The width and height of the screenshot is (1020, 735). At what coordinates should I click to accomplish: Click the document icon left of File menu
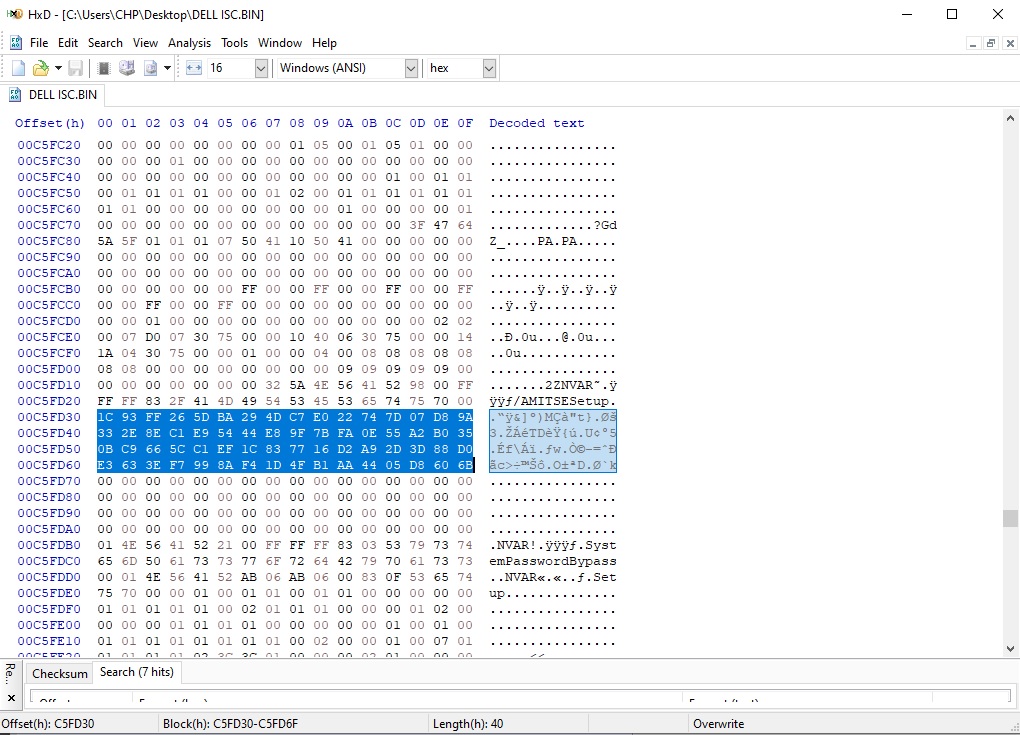click(x=16, y=43)
